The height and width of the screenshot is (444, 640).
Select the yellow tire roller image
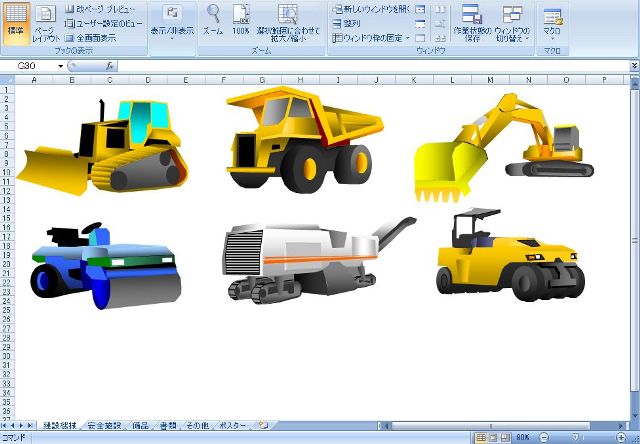pyautogui.click(x=510, y=255)
